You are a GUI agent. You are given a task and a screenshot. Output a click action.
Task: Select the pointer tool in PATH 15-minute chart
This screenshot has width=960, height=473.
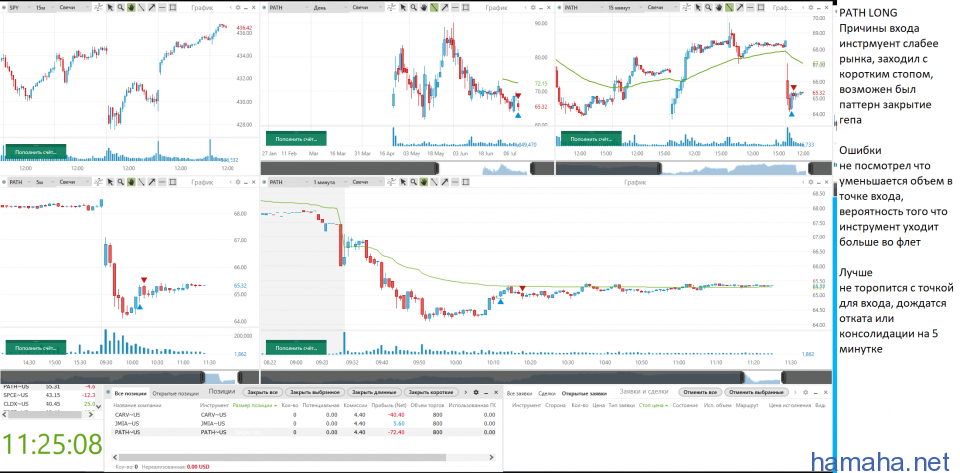click(x=698, y=8)
